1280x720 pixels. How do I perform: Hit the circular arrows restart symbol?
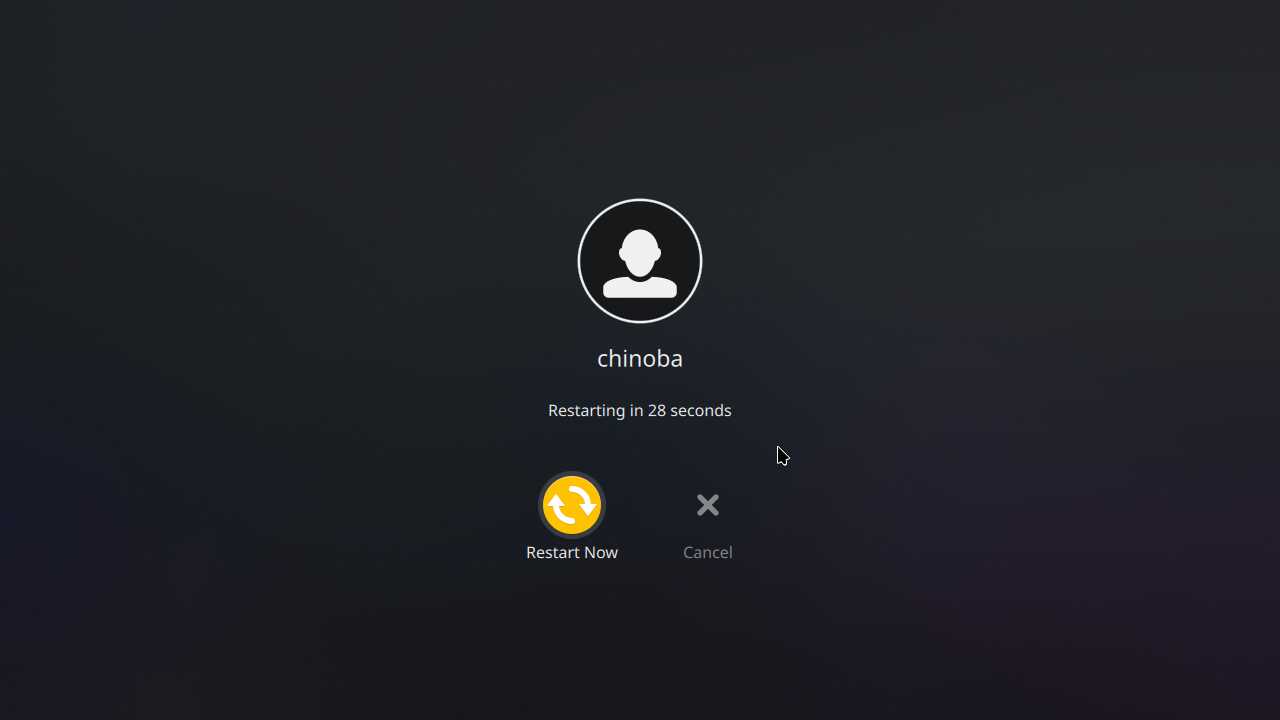[x=572, y=505]
